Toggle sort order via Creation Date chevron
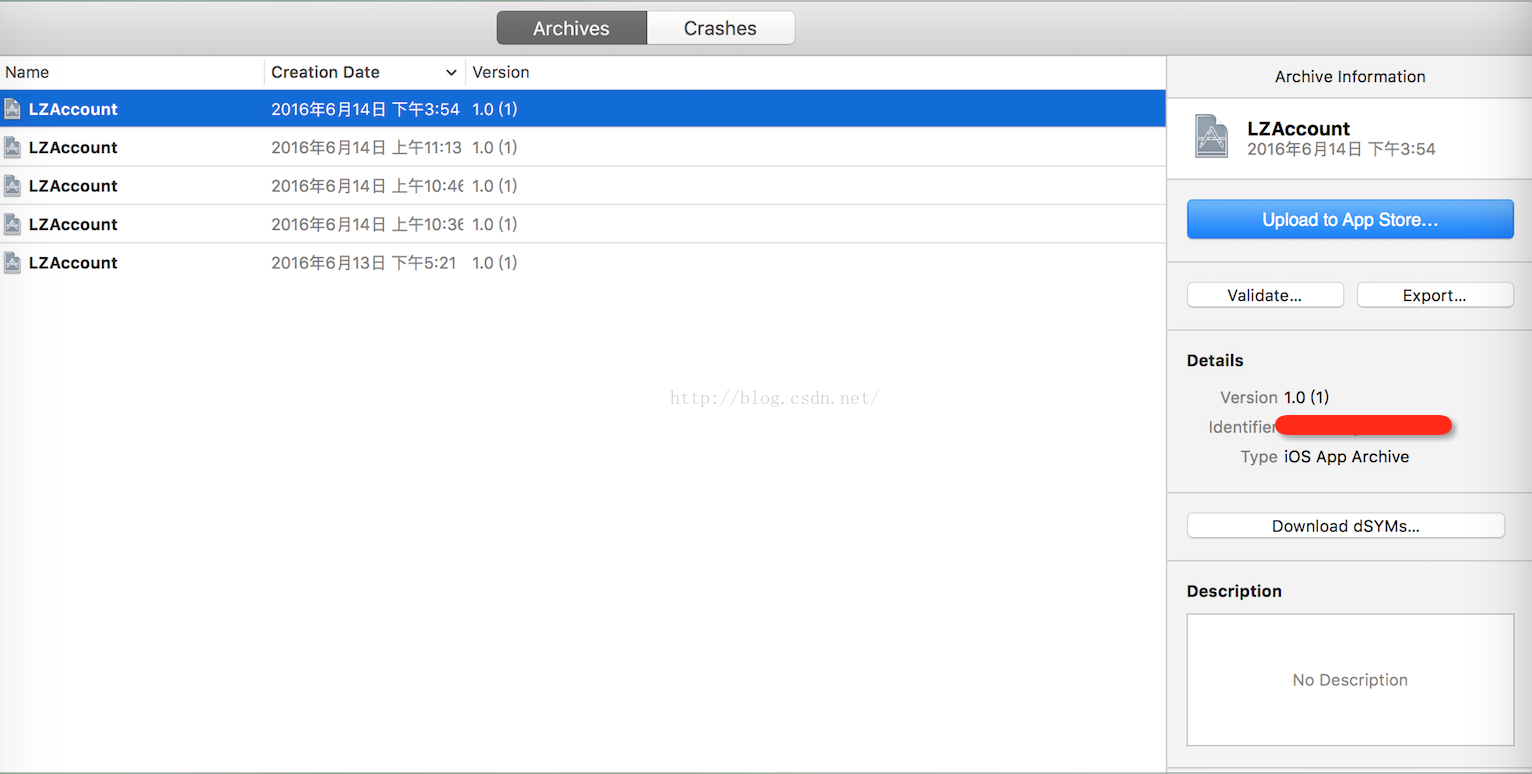Viewport: 1532px width, 774px height. (x=451, y=73)
